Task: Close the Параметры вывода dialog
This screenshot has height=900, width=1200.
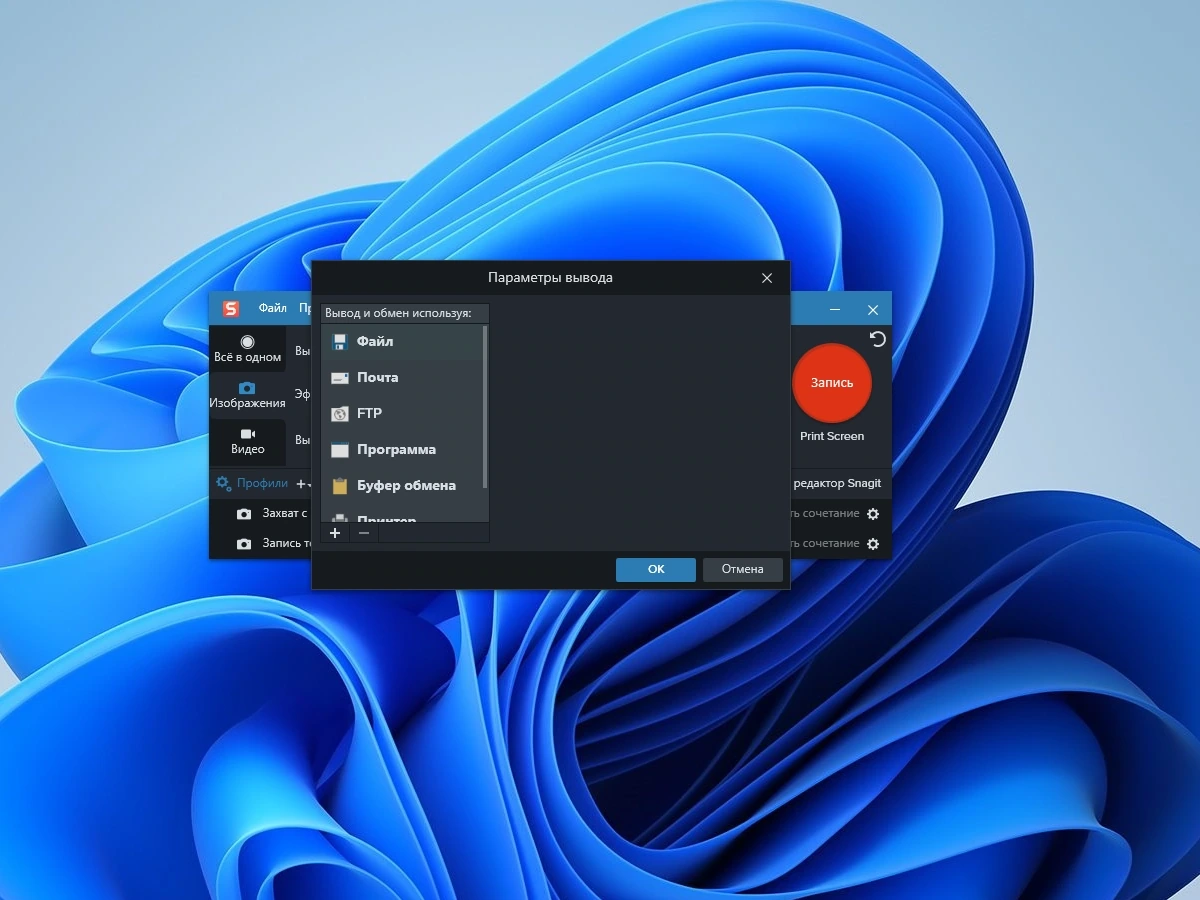Action: click(767, 278)
